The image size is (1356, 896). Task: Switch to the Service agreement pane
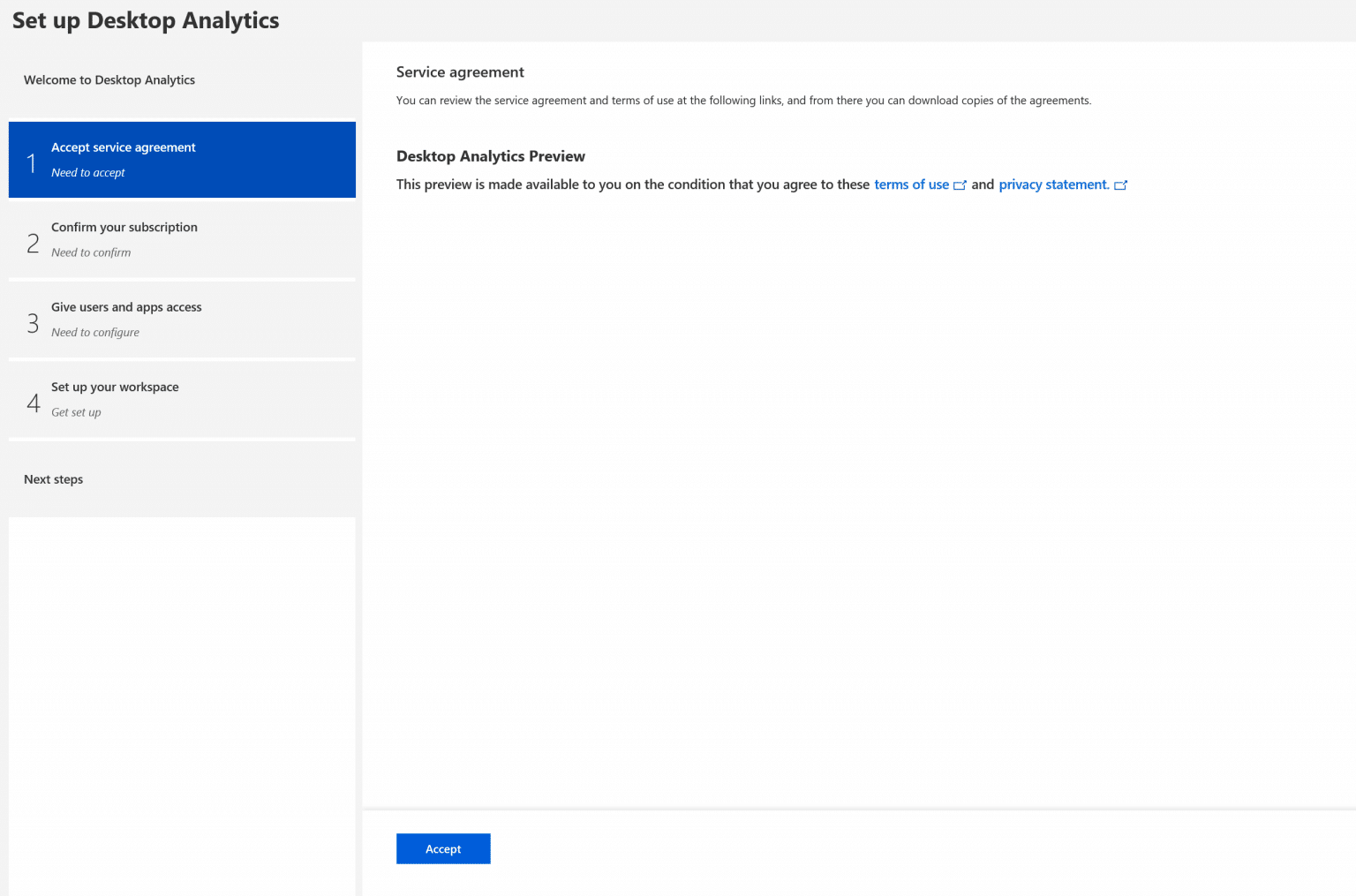coord(460,72)
